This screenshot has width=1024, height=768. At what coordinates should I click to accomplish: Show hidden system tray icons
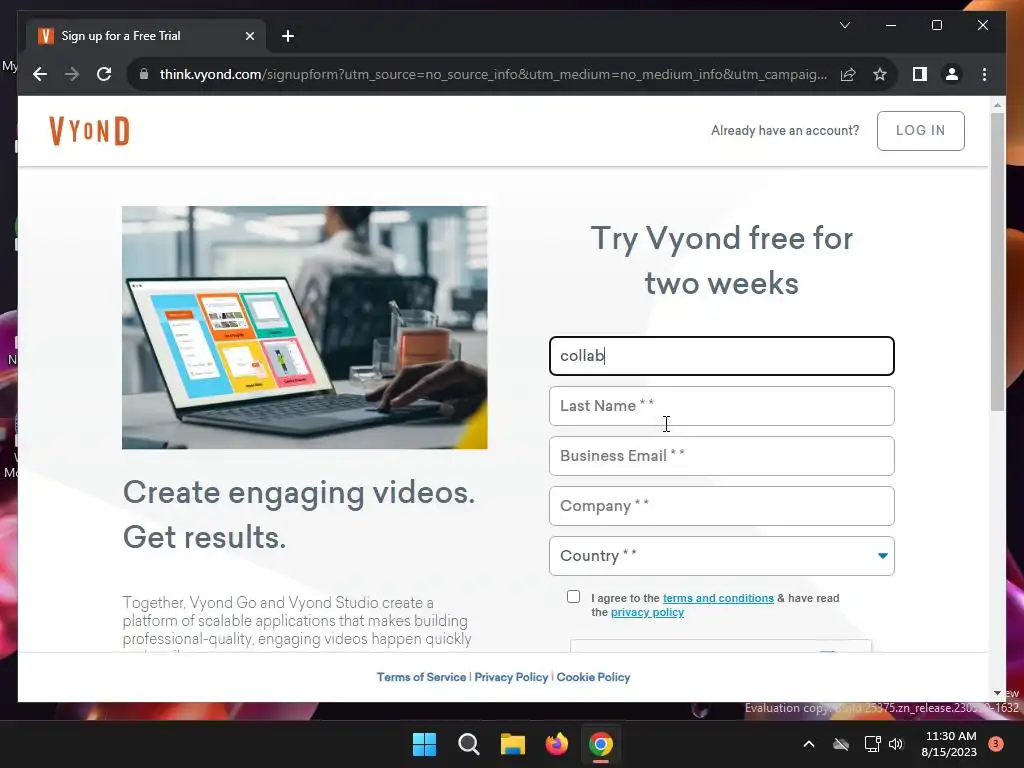tap(808, 744)
